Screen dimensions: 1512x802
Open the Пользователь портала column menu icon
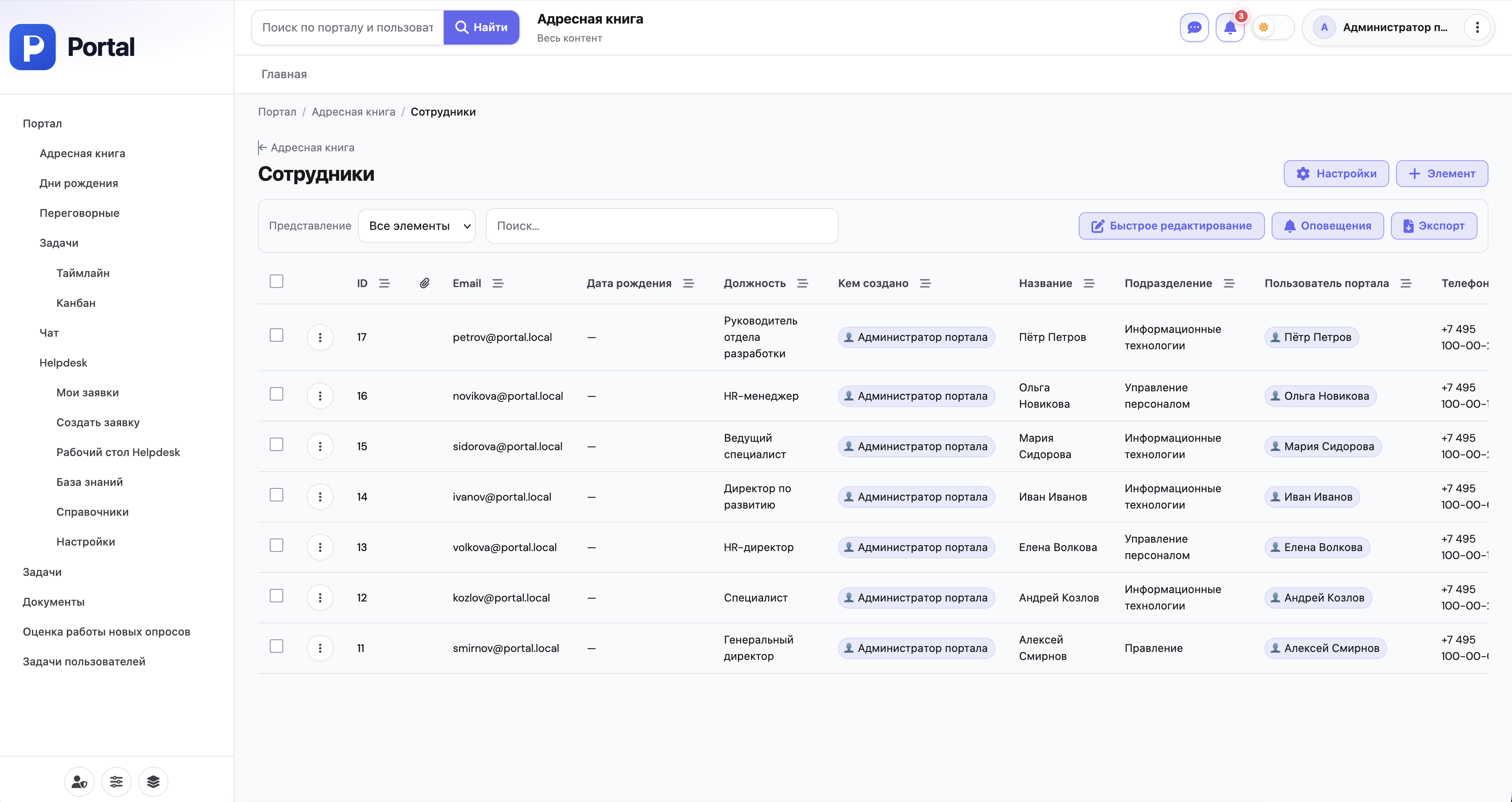click(1406, 284)
